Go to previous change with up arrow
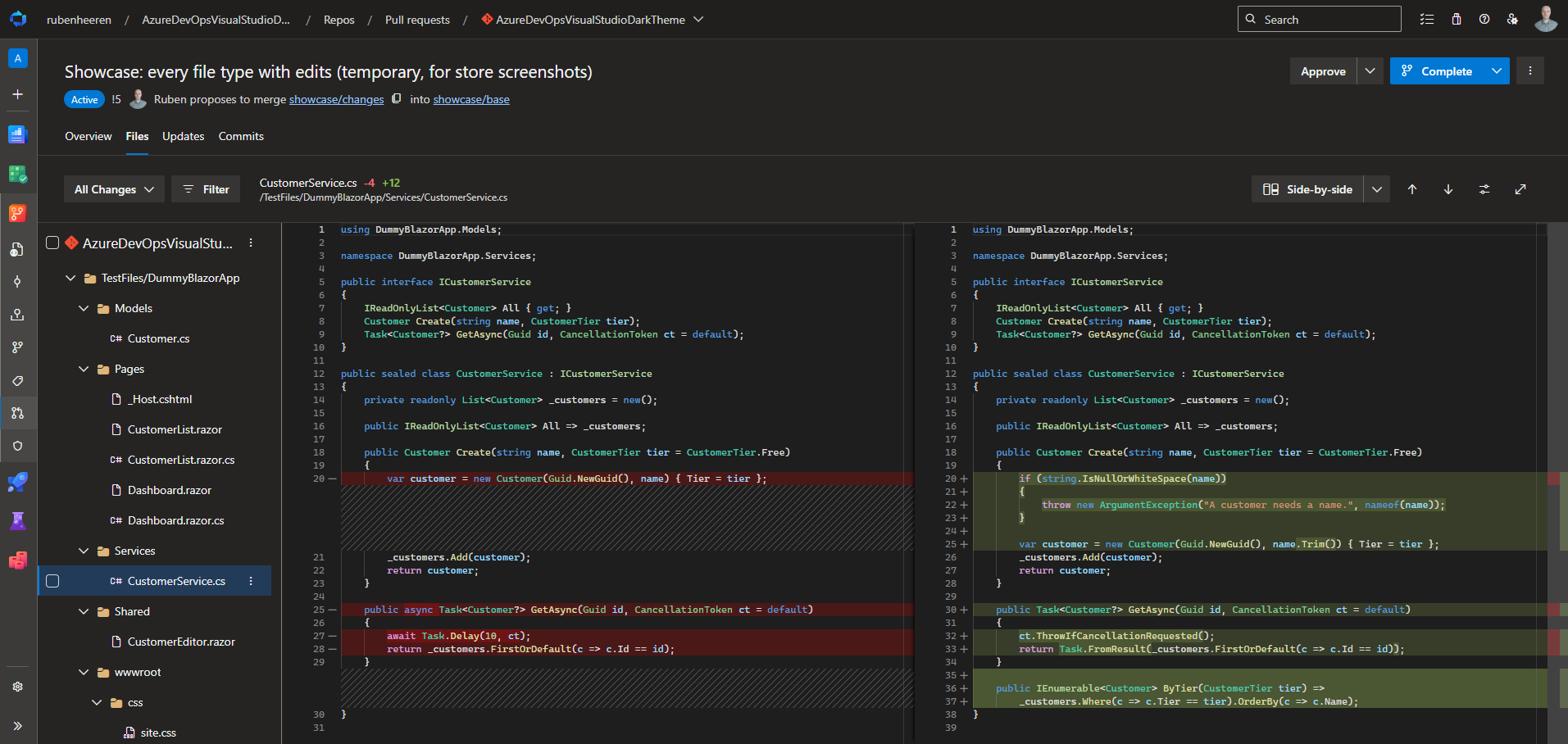 point(1412,189)
